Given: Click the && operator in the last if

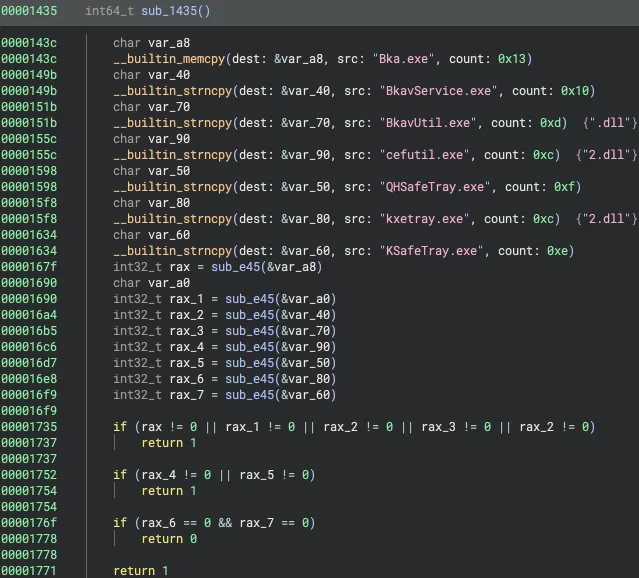Looking at the screenshot, I should (225, 523).
